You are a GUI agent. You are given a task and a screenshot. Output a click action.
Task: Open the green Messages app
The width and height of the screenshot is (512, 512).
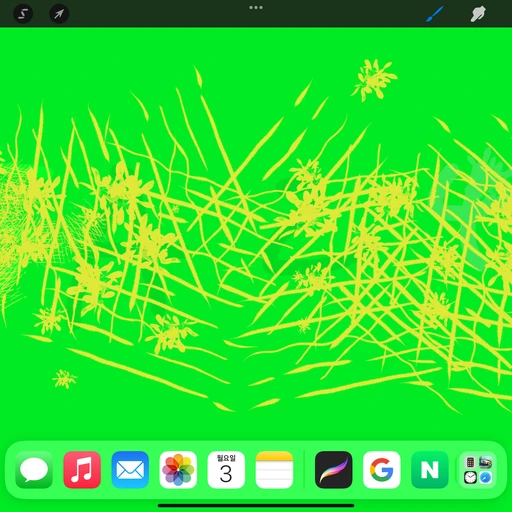coord(34,470)
